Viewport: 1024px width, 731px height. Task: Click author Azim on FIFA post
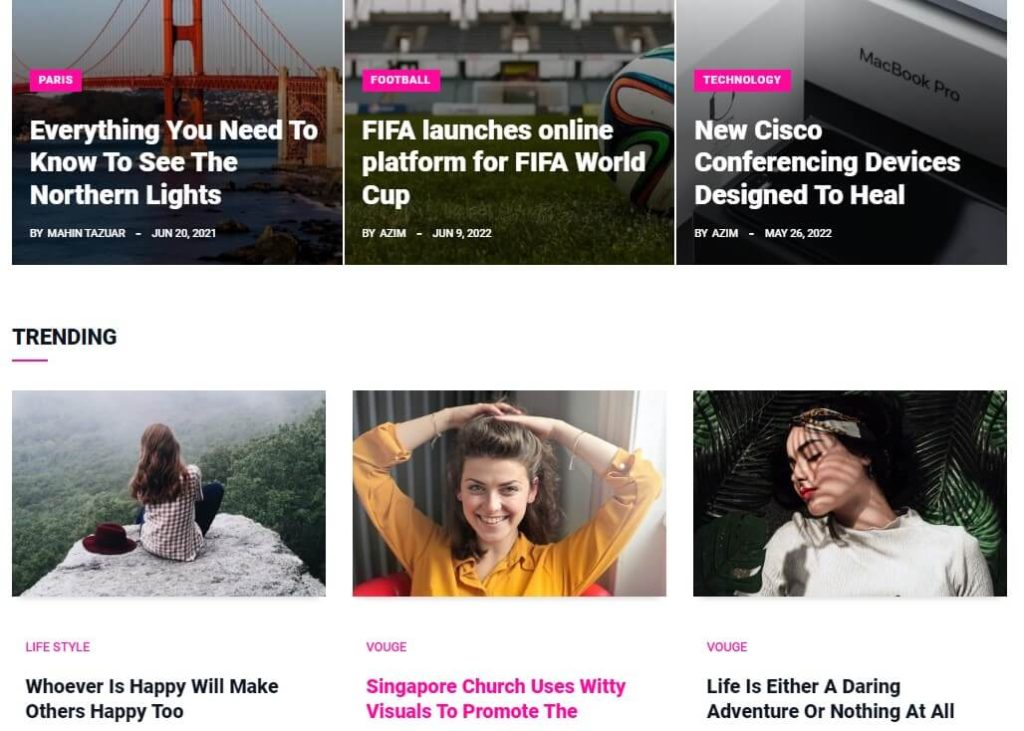click(x=392, y=233)
